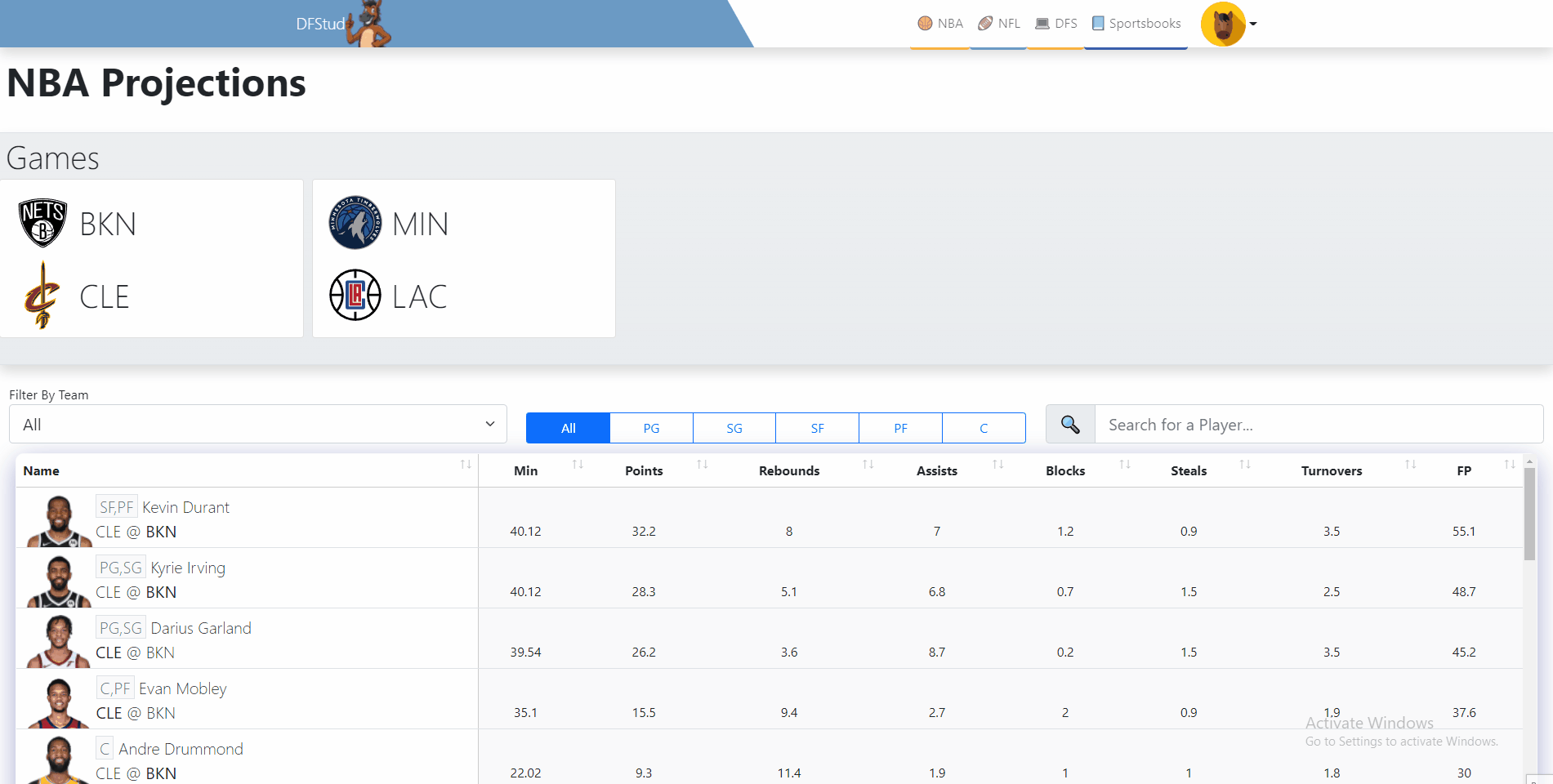
Task: Filter players by SG position
Action: [734, 428]
